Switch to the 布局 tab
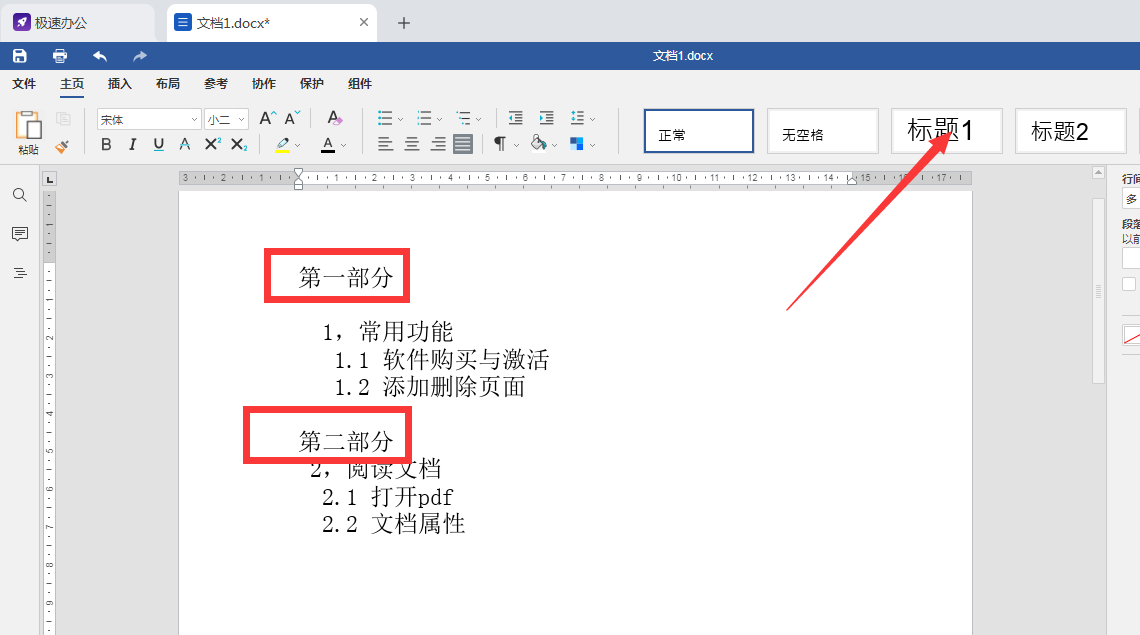This screenshot has width=1140, height=635. (168, 84)
